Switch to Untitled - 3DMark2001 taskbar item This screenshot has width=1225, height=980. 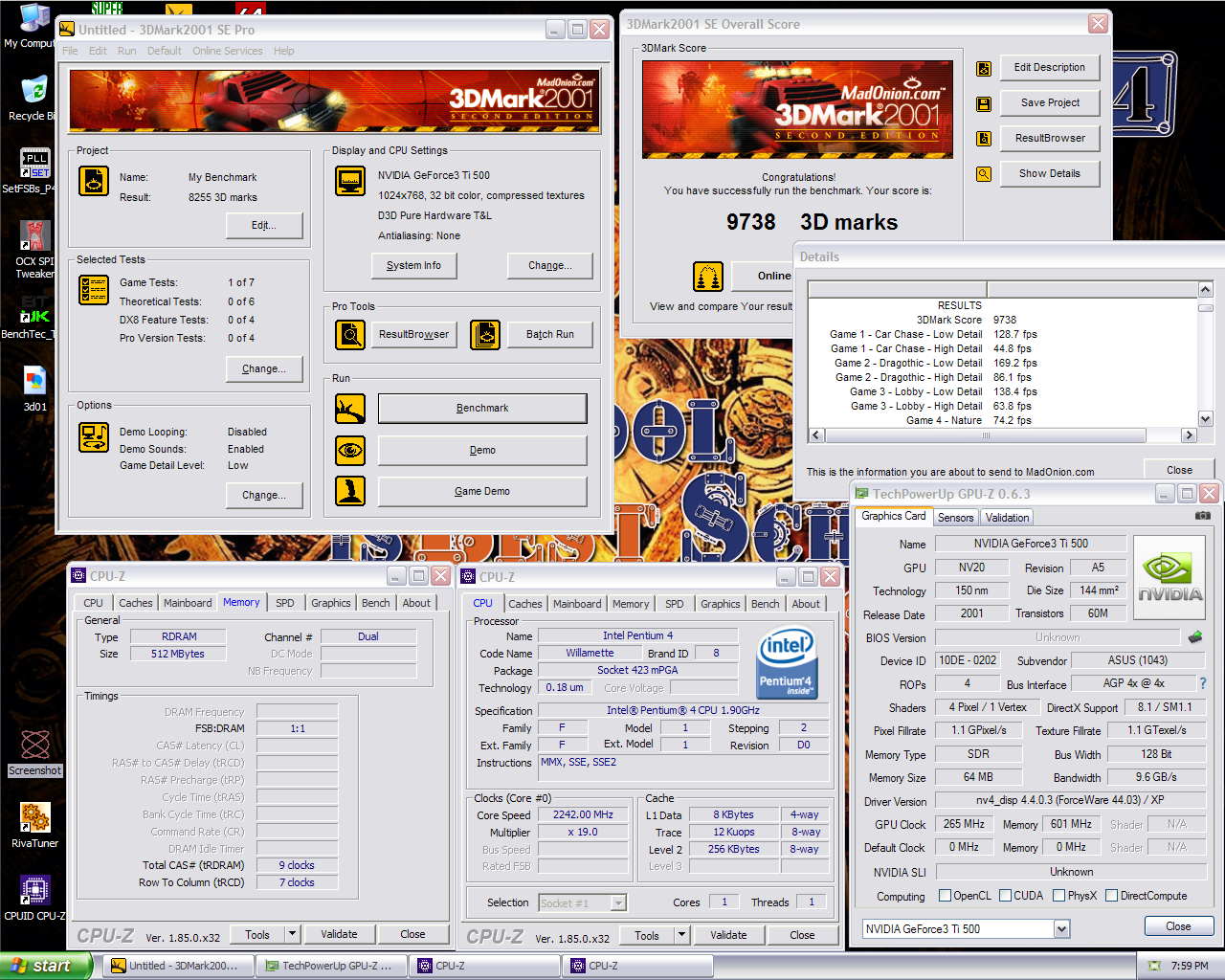179,966
